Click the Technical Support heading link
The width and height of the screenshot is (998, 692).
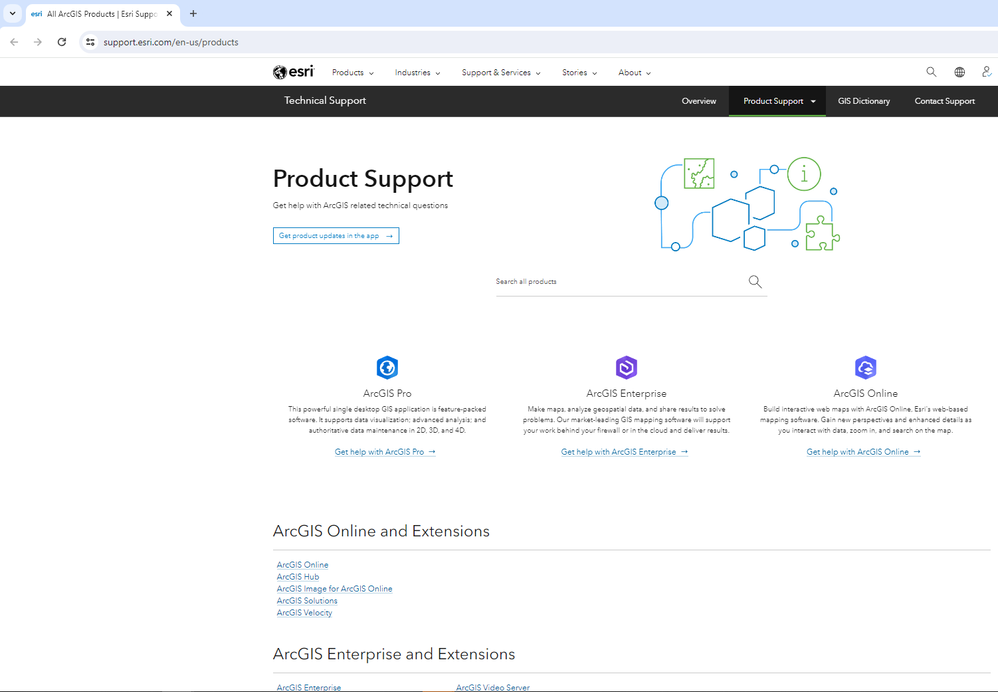coord(325,101)
